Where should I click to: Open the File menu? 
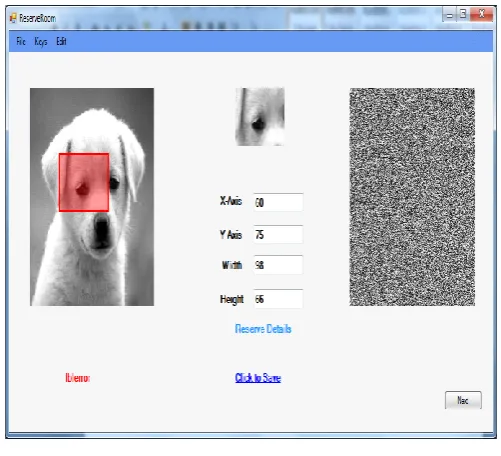[x=21, y=41]
